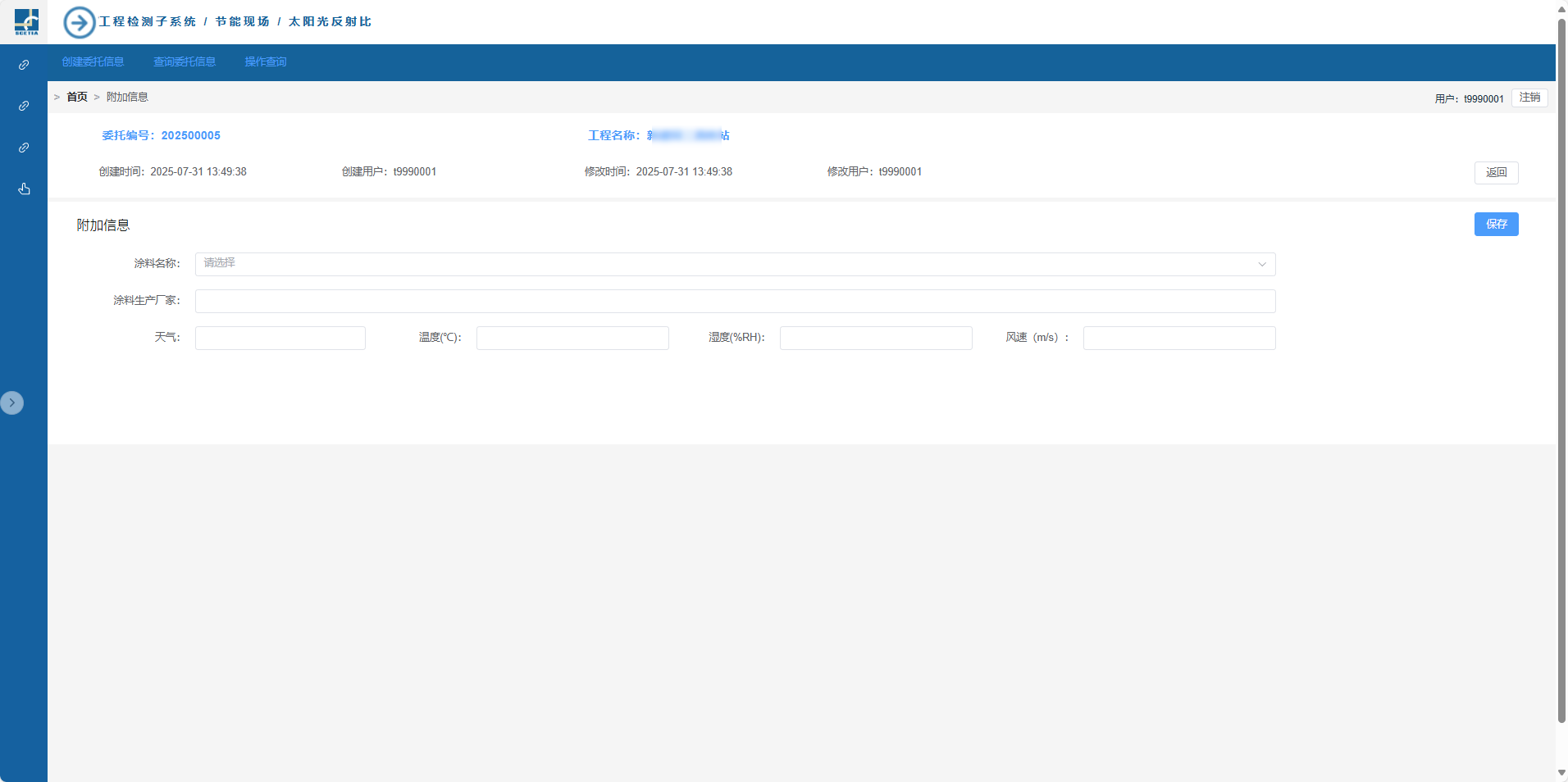Screen dimensions: 1568x782
Task: Click the 温度(℃) input box
Action: [x=572, y=338]
